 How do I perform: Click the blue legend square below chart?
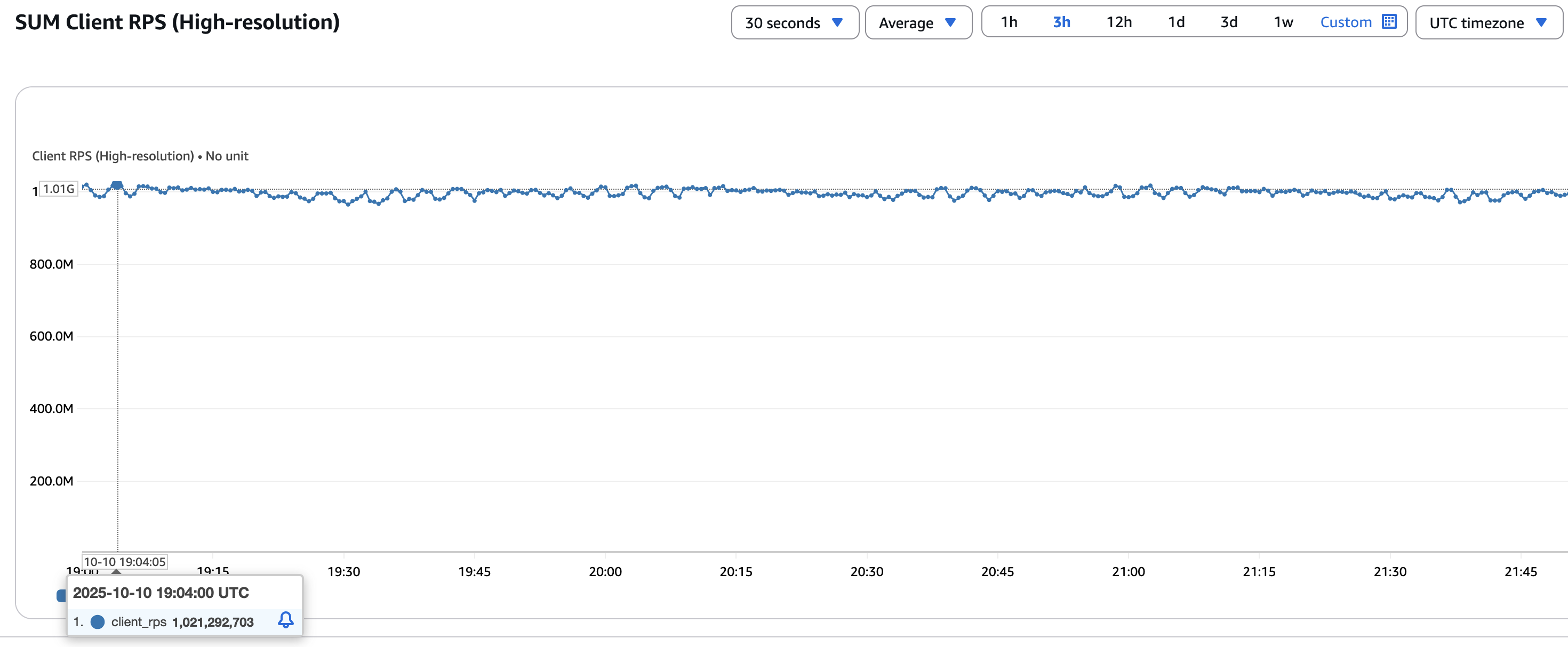click(x=61, y=595)
